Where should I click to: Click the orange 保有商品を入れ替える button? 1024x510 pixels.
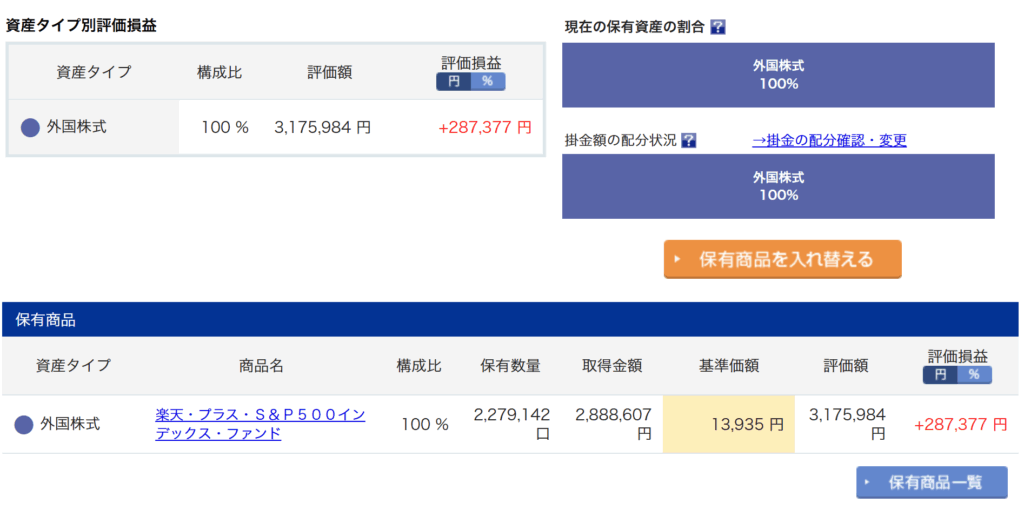[782, 259]
